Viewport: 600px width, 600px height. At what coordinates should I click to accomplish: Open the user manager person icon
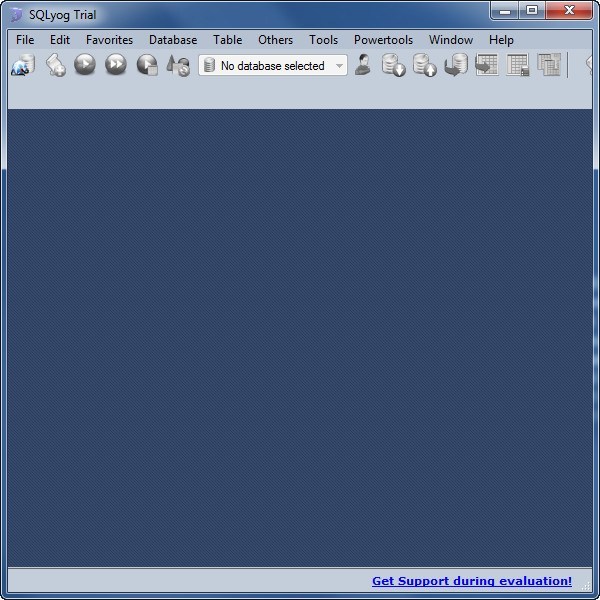362,64
